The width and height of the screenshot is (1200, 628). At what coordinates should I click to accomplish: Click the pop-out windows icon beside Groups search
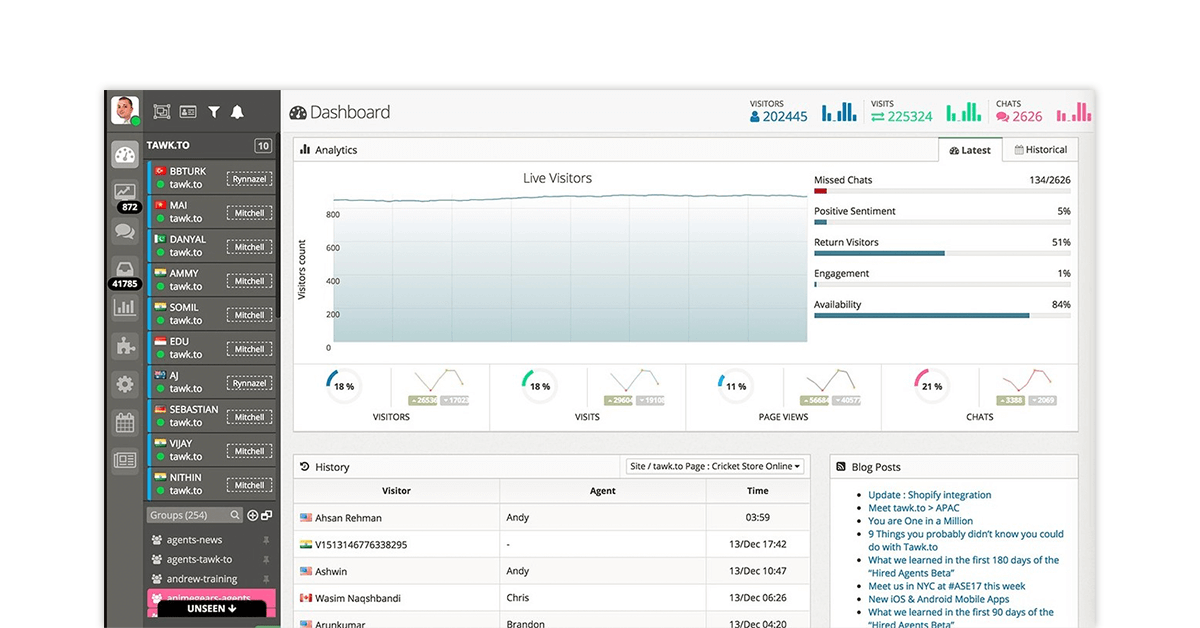(x=267, y=515)
